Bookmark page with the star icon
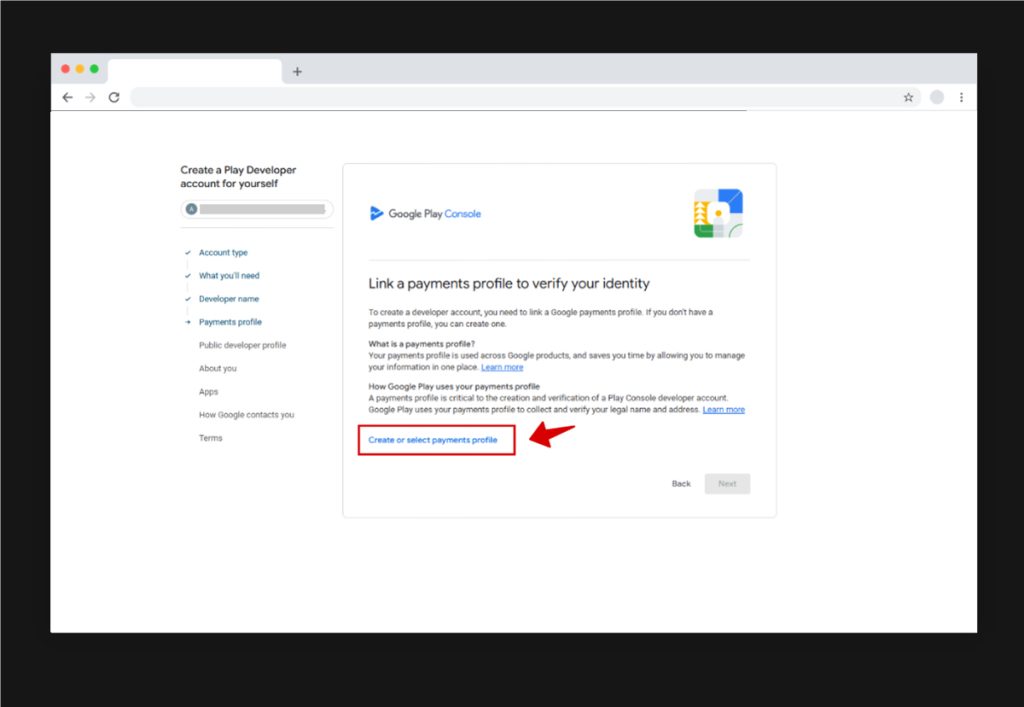The width and height of the screenshot is (1024, 707). pyautogui.click(x=908, y=97)
